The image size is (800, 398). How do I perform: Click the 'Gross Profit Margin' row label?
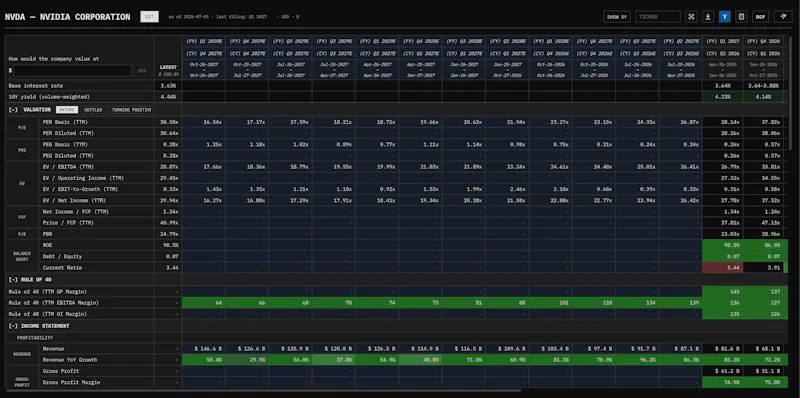point(71,382)
